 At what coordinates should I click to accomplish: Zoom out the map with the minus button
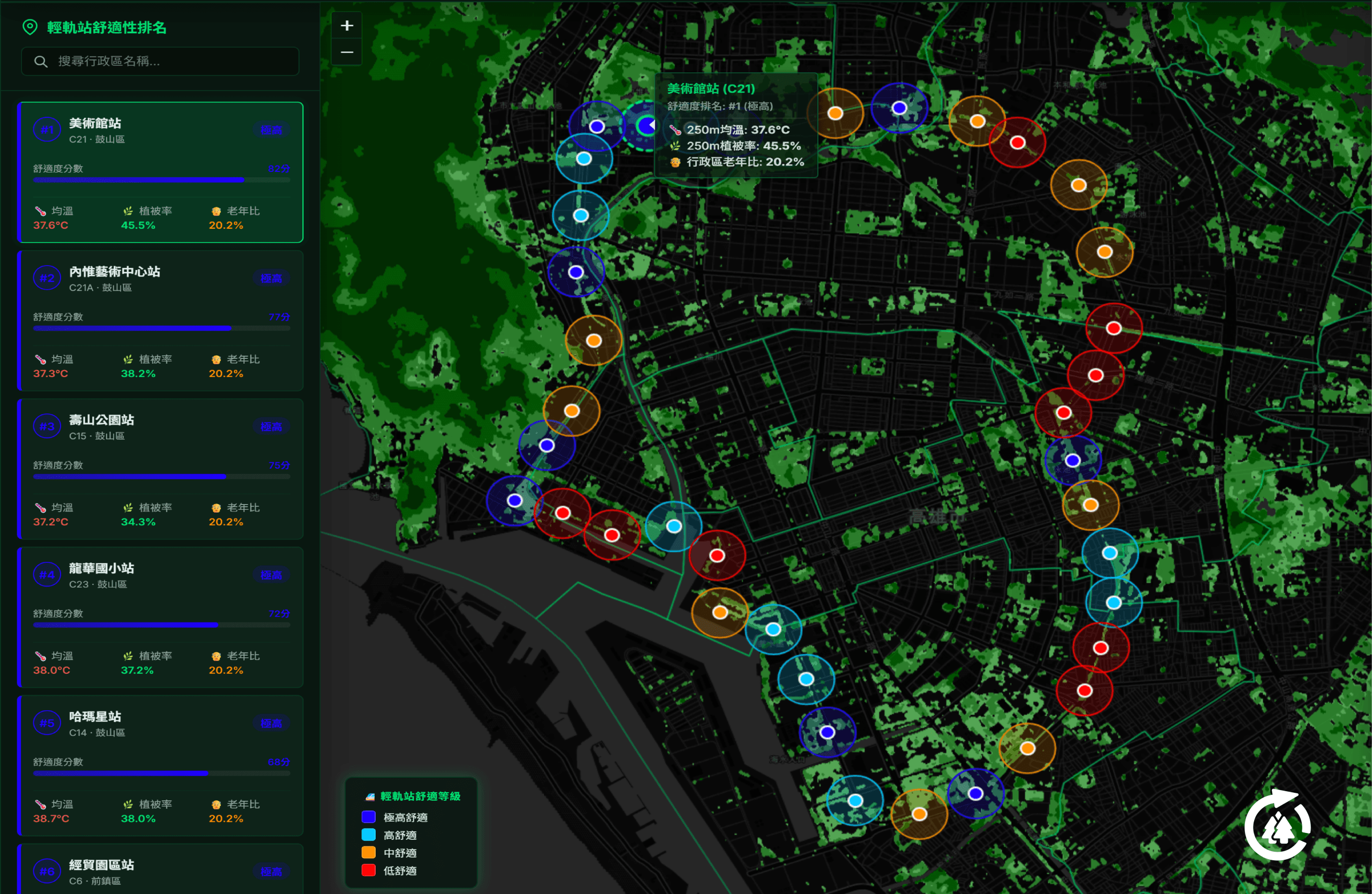click(x=347, y=52)
